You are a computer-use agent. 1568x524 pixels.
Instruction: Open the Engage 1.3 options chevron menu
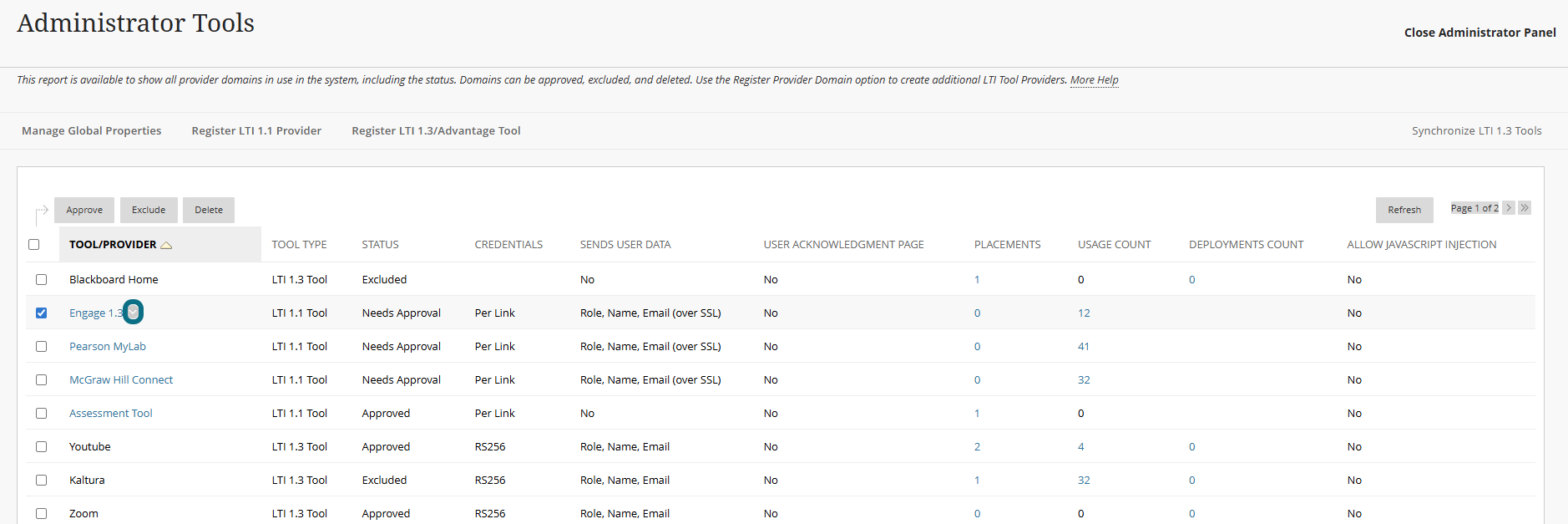coord(133,312)
